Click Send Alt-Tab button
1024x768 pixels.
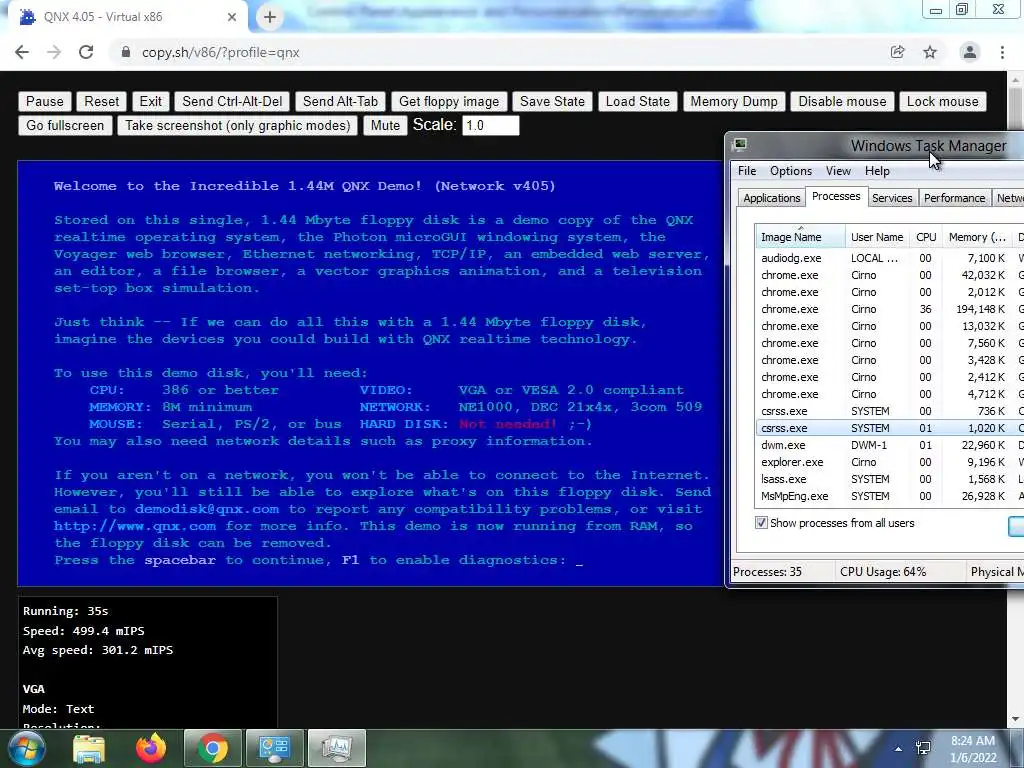point(340,102)
